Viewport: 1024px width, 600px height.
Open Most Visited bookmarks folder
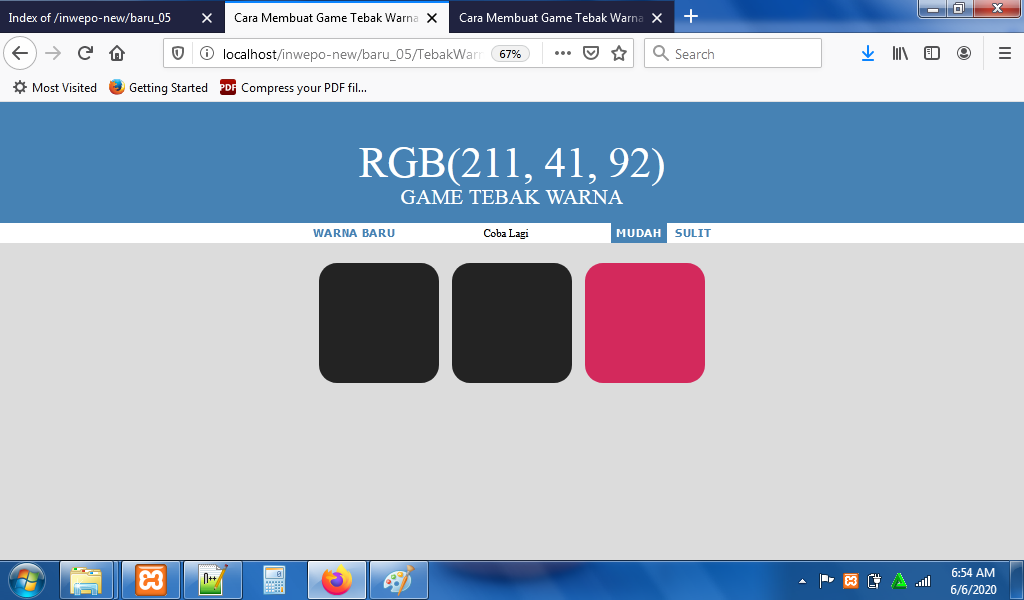coord(55,87)
